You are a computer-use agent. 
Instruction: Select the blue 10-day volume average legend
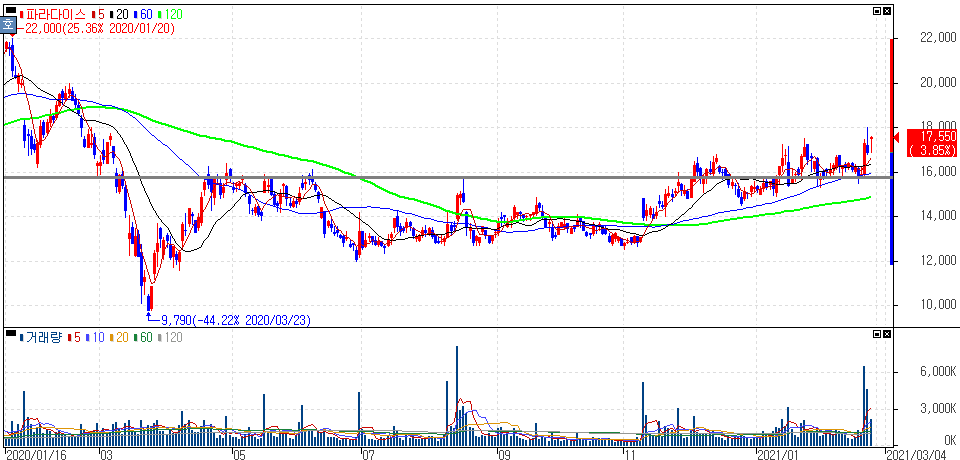click(94, 337)
